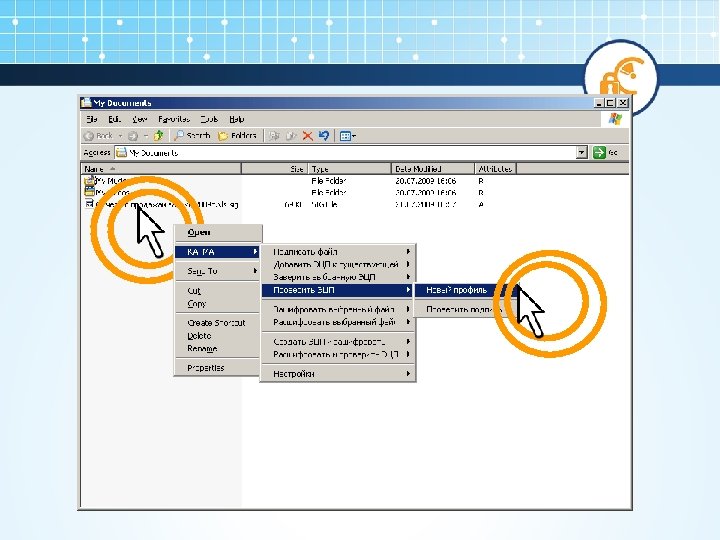
Task: Sort by the Size column header
Action: (x=275, y=169)
